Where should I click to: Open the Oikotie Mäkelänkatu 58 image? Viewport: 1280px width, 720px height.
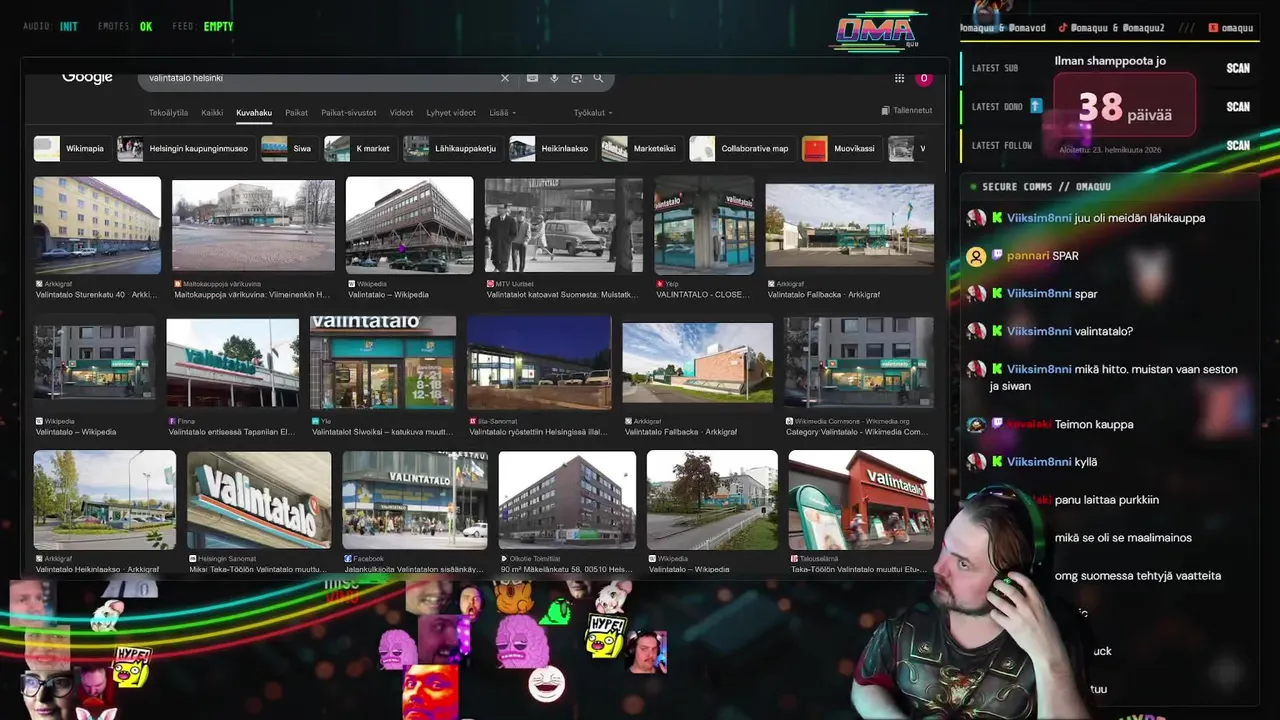[567, 500]
